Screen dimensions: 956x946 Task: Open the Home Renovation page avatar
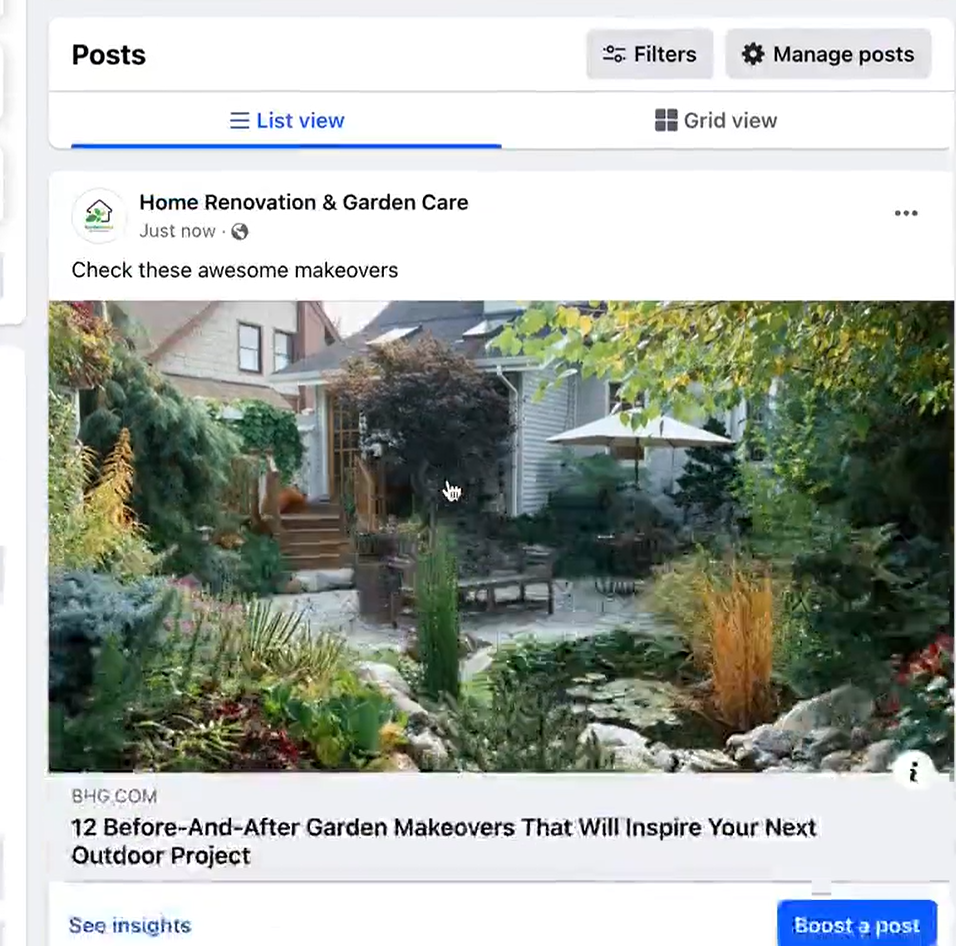(99, 216)
